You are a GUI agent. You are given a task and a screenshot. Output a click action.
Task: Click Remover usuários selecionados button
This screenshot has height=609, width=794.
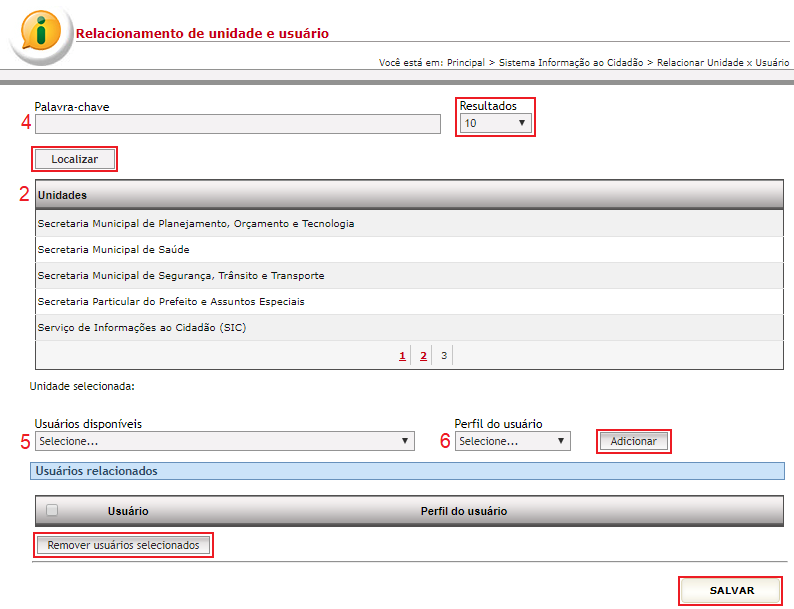(124, 545)
